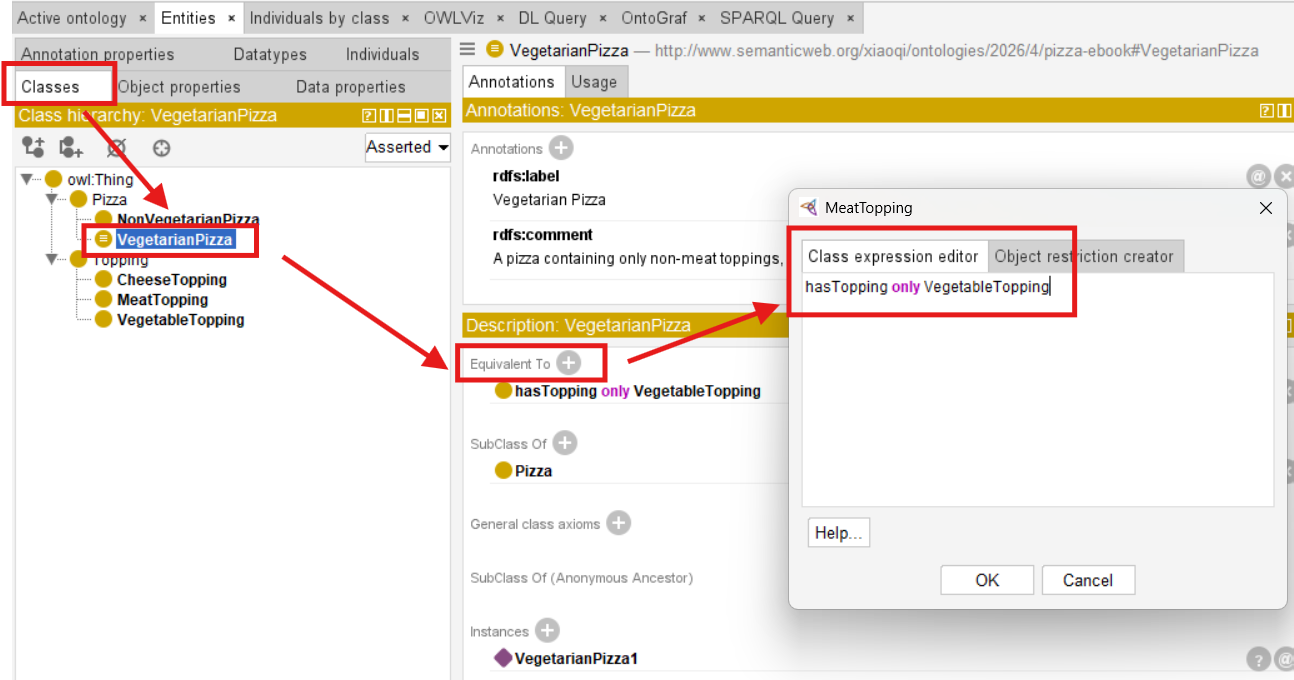Open the OntoGraf tab
Viewport: 1294px width, 680px height.
[655, 18]
